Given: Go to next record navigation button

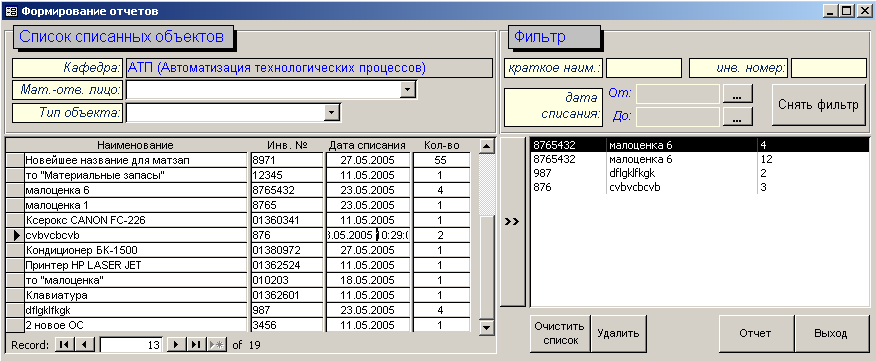Looking at the screenshot, I should point(176,345).
